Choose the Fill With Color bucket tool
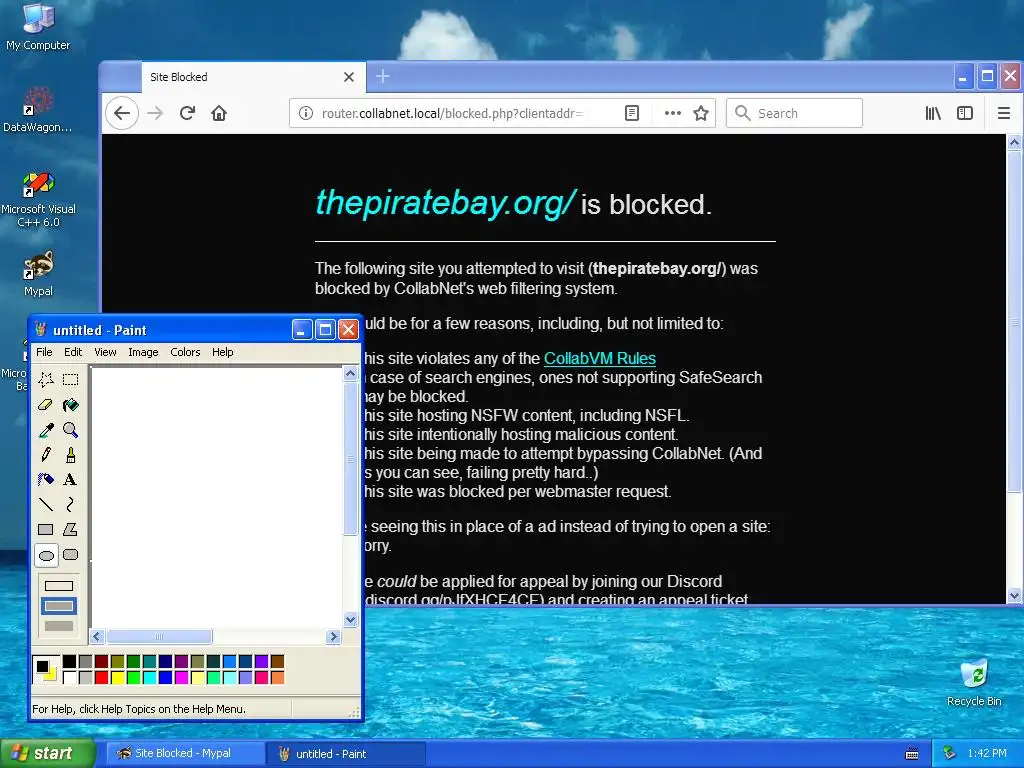 pos(71,405)
